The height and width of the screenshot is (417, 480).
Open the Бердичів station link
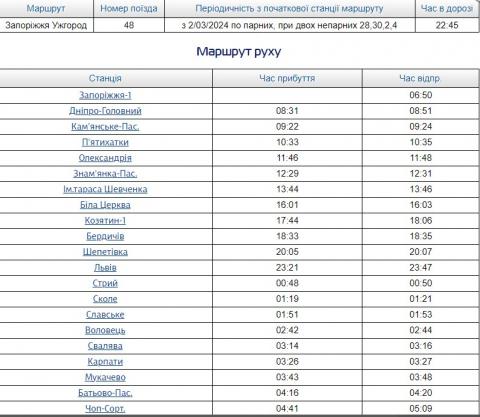tap(105, 236)
